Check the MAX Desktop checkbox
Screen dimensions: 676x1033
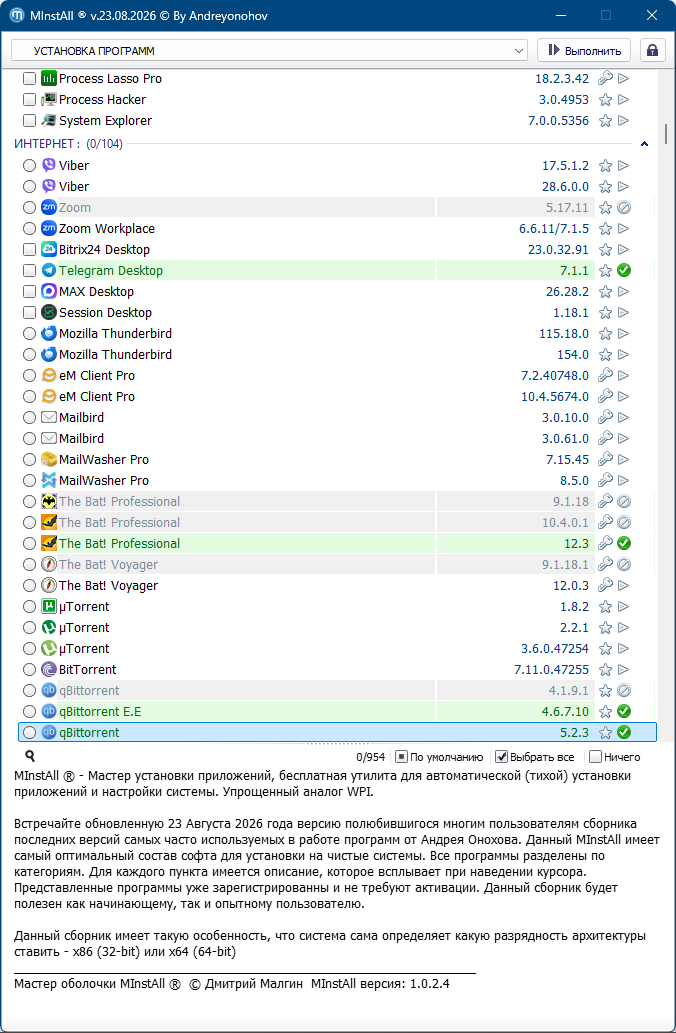[x=29, y=292]
